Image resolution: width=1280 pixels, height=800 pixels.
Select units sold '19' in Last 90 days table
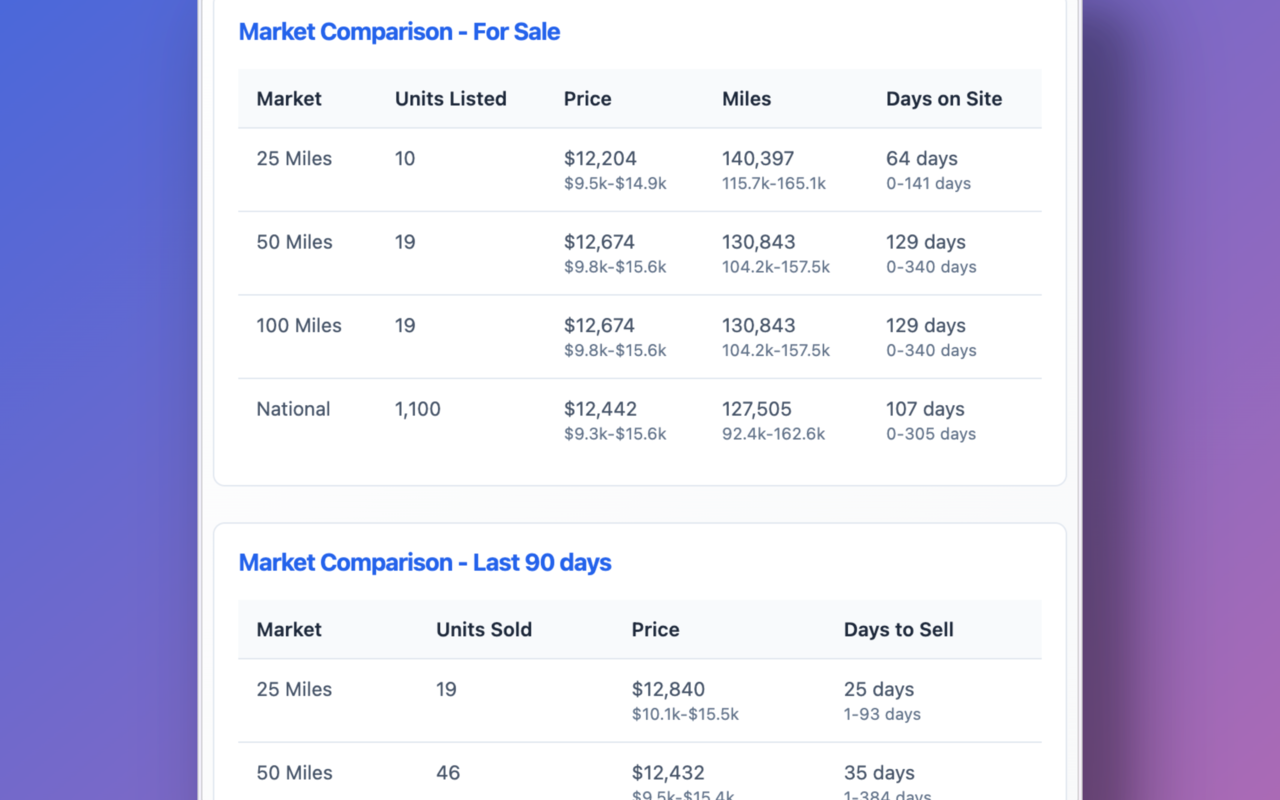446,690
